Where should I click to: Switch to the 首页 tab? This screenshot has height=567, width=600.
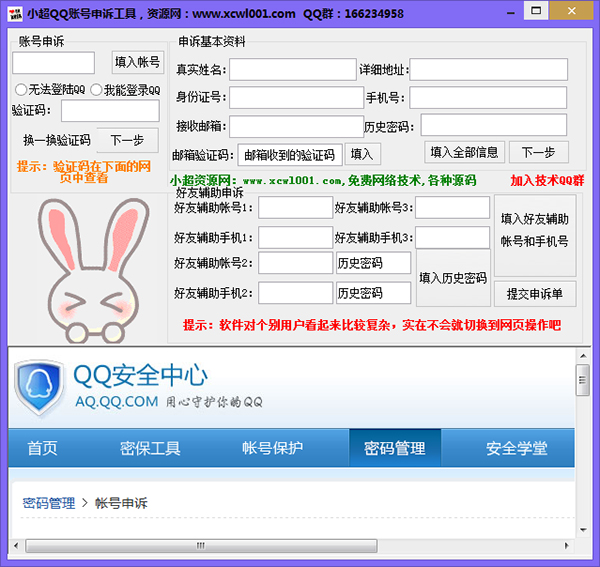[42, 448]
